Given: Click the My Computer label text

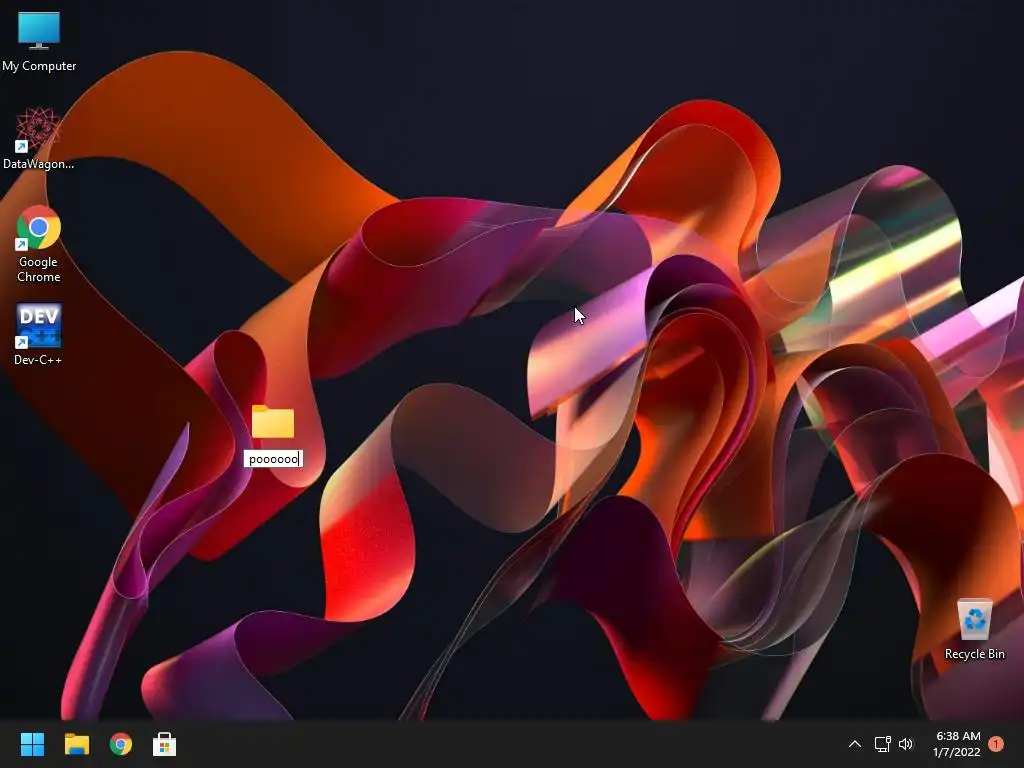Looking at the screenshot, I should 39,66.
